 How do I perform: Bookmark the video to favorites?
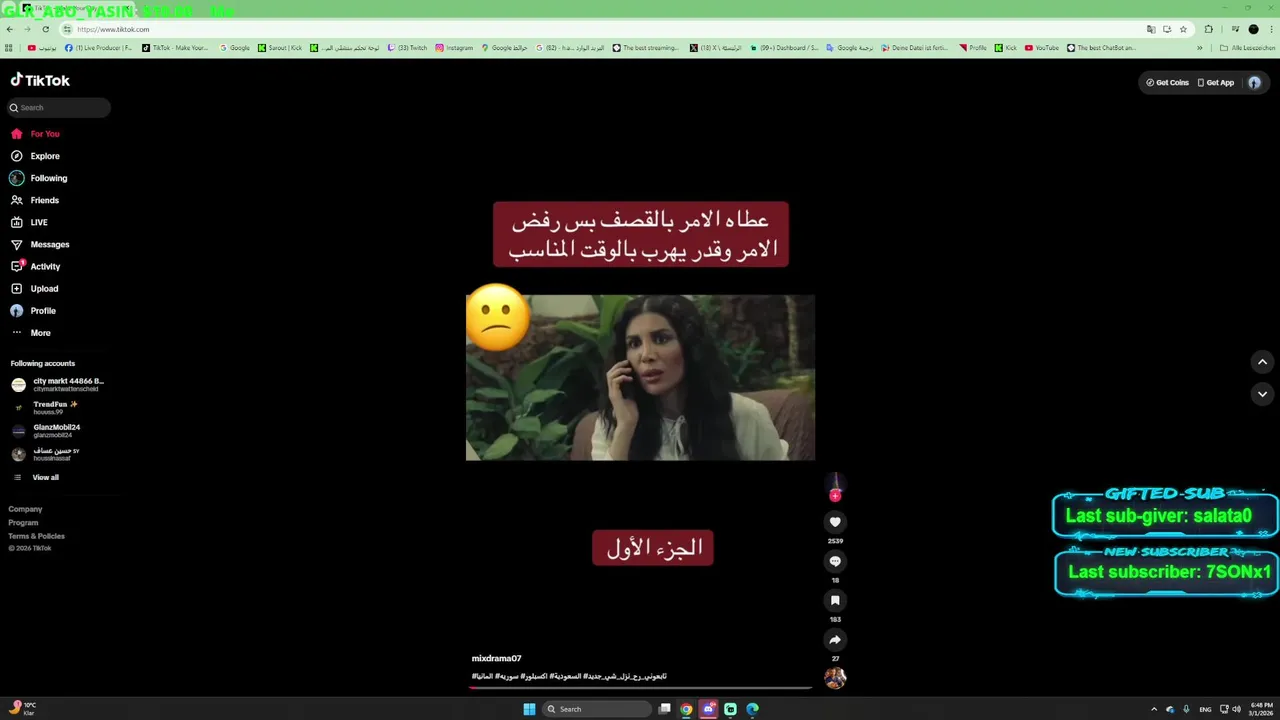click(835, 600)
